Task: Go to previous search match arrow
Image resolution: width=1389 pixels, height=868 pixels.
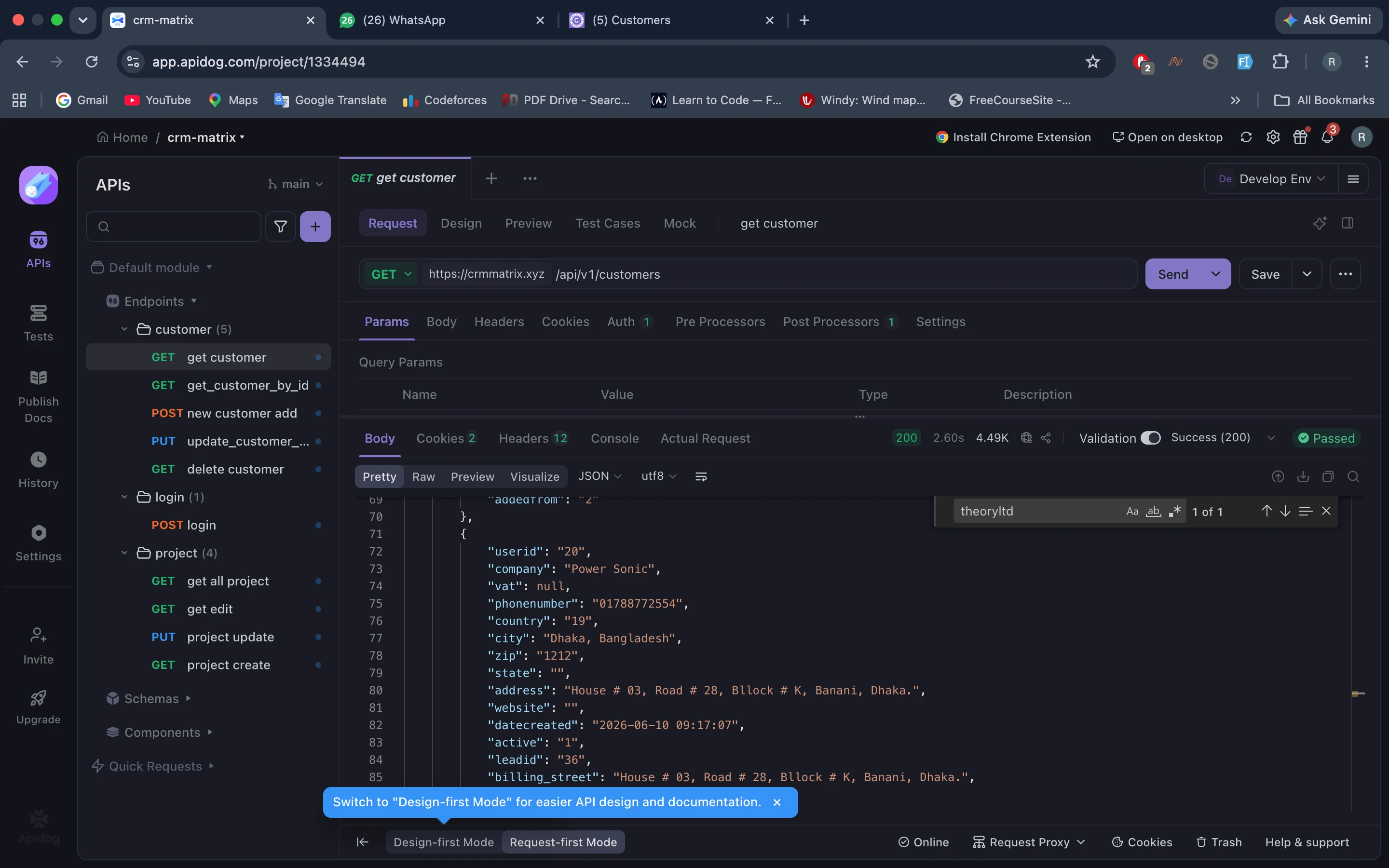Action: coord(1267,511)
